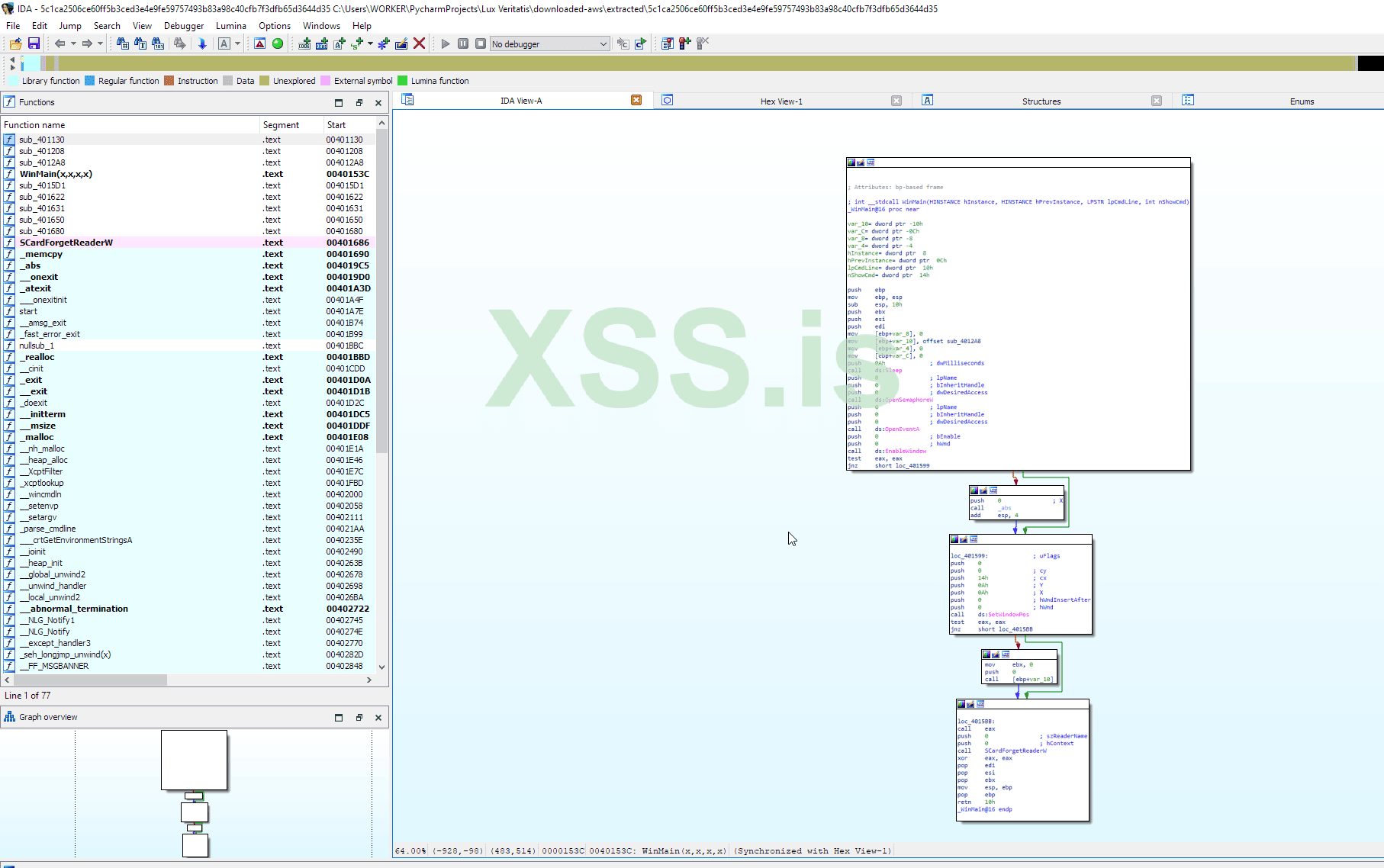Open the Lumina menu
This screenshot has height=868, width=1384.
(x=231, y=25)
